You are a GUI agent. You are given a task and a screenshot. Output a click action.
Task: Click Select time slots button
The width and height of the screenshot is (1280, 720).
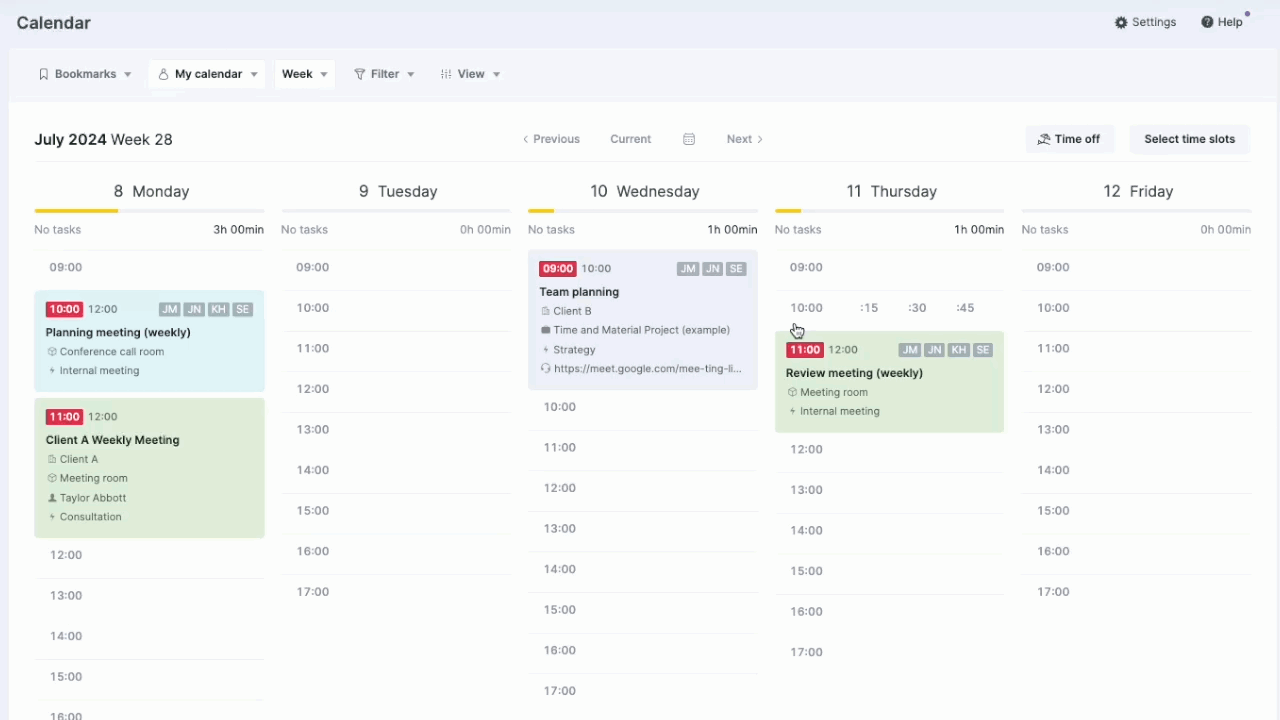pos(1190,139)
